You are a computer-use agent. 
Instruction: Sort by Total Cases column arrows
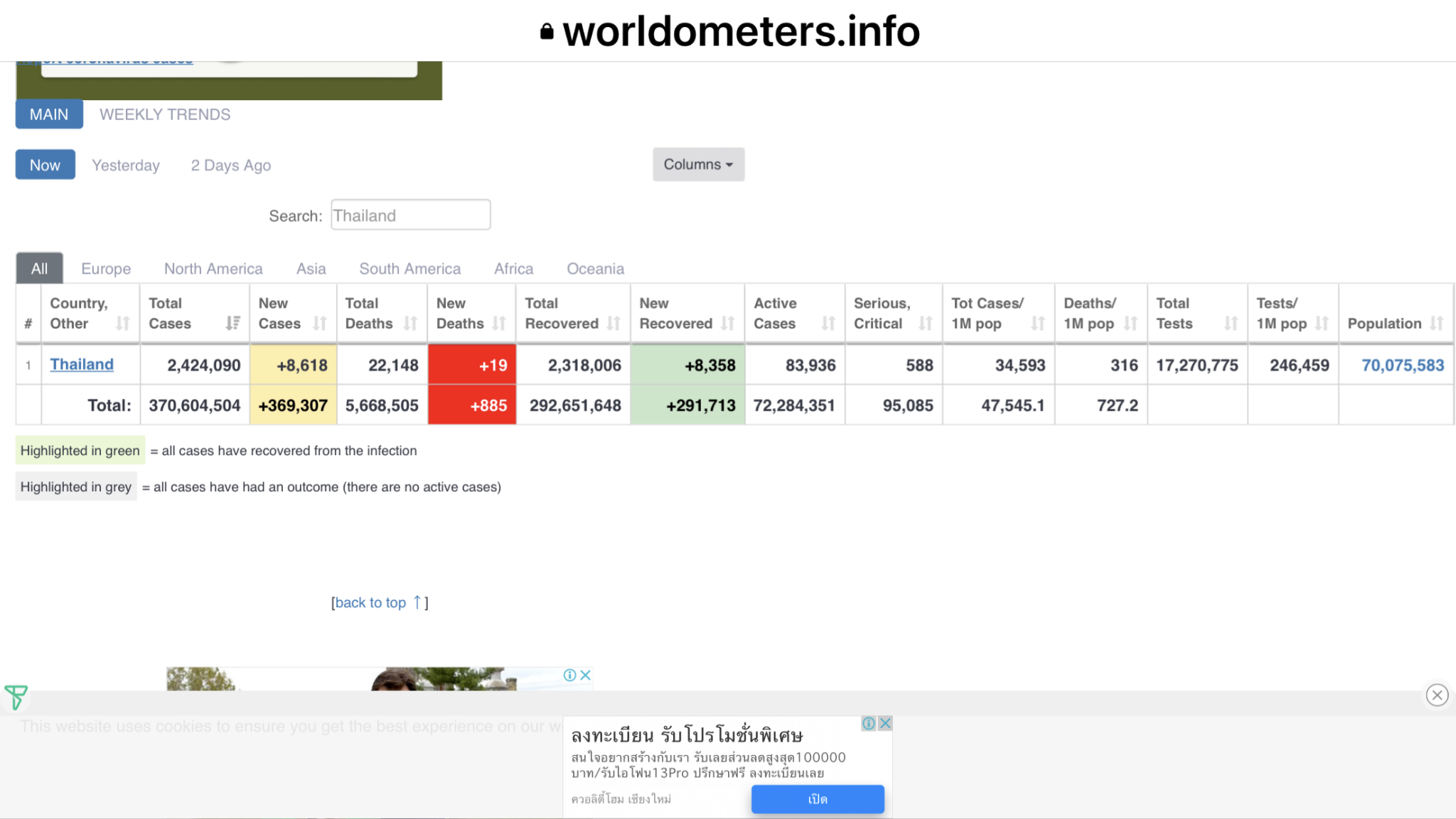pos(232,323)
